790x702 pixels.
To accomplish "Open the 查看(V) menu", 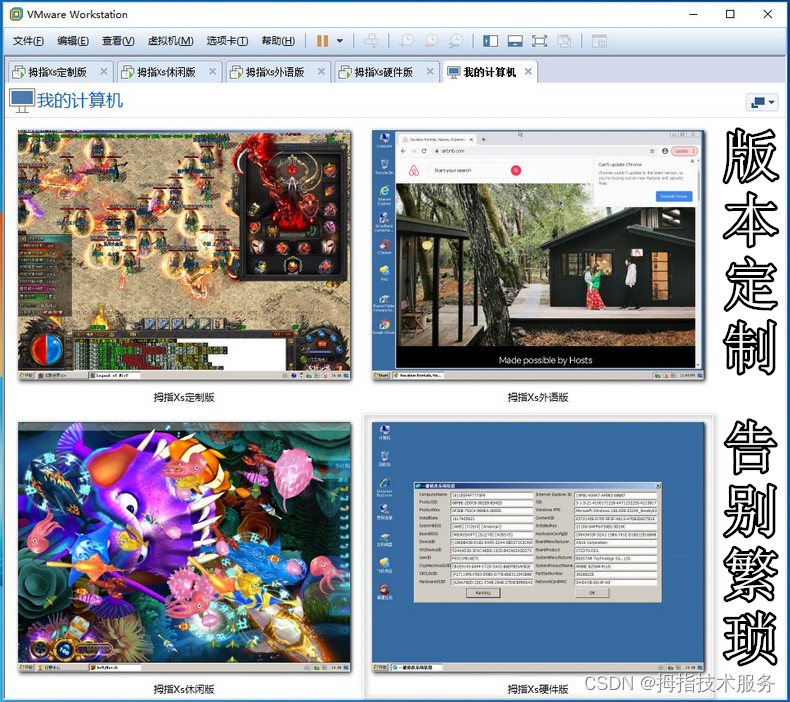I will tap(118, 41).
